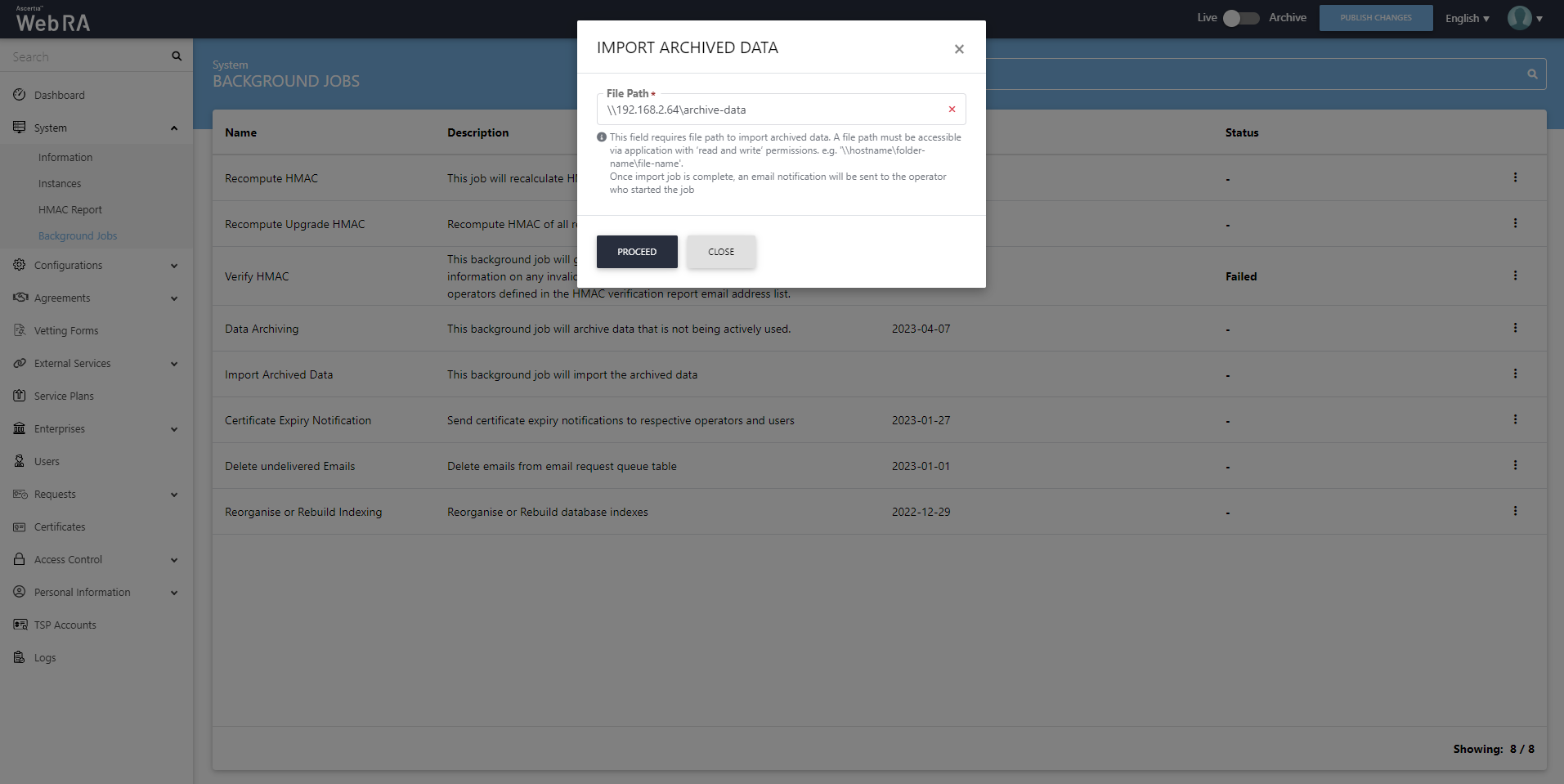
Task: Open the user profile avatar menu
Action: click(x=1524, y=18)
